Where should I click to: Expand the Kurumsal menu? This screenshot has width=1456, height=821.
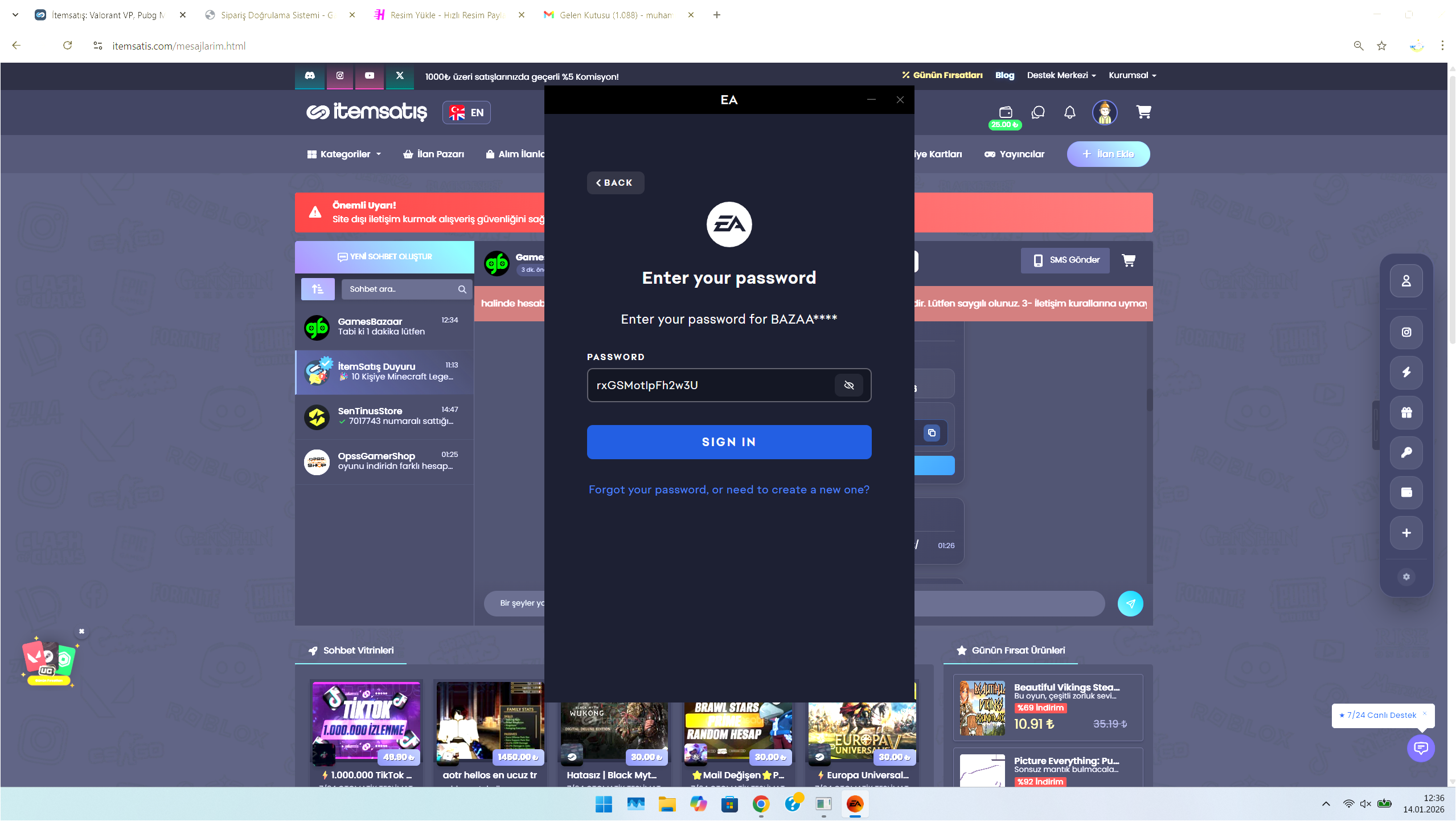(1132, 76)
